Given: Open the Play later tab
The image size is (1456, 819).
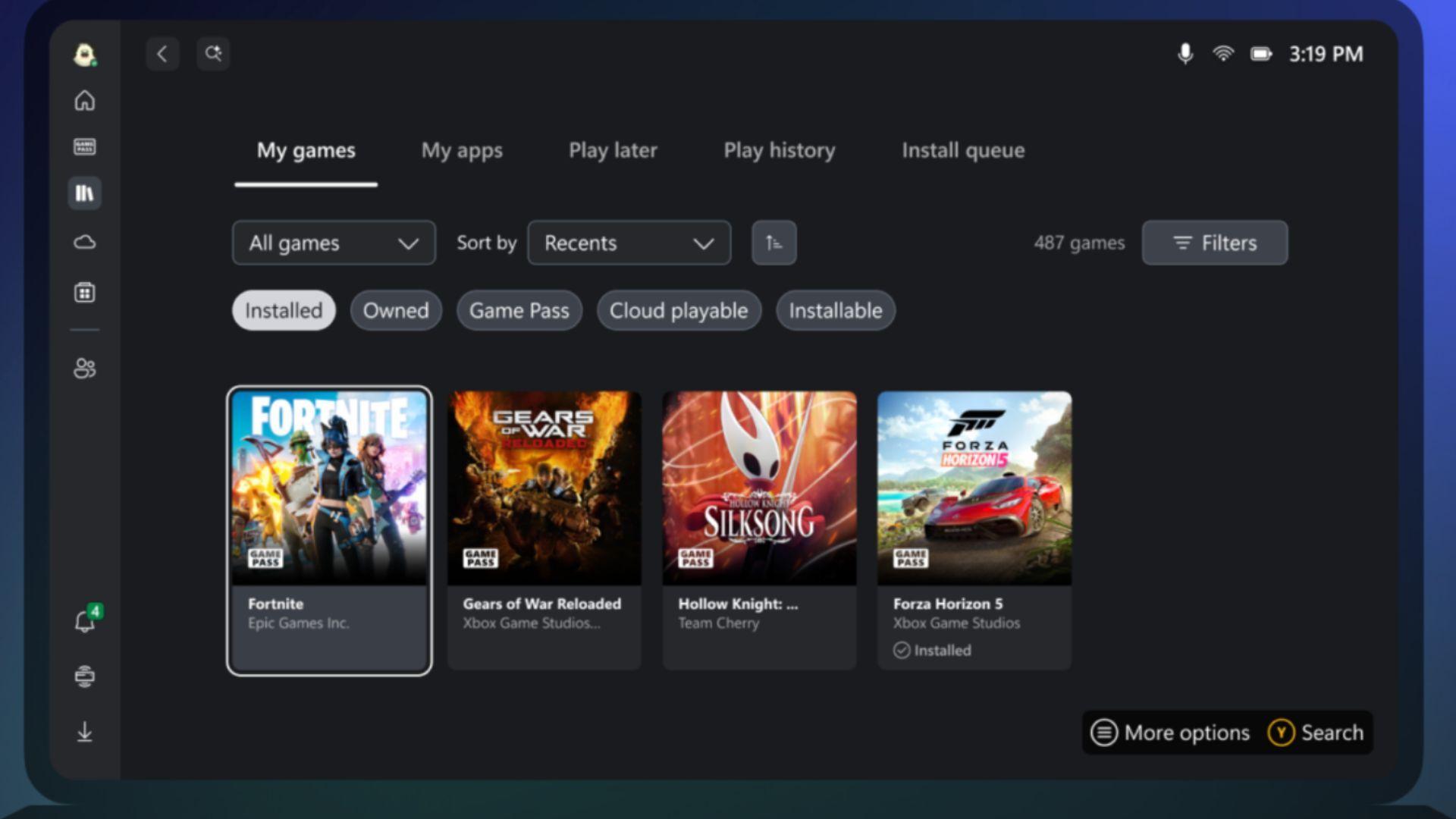Looking at the screenshot, I should point(613,151).
